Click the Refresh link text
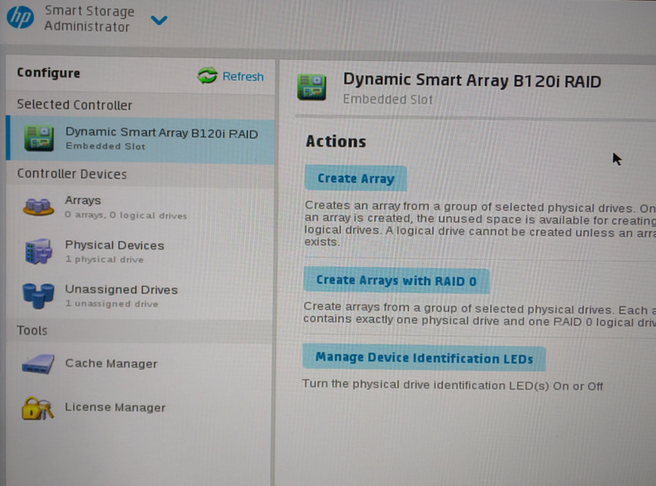Screen dimensions: 656x486 pyautogui.click(x=243, y=76)
